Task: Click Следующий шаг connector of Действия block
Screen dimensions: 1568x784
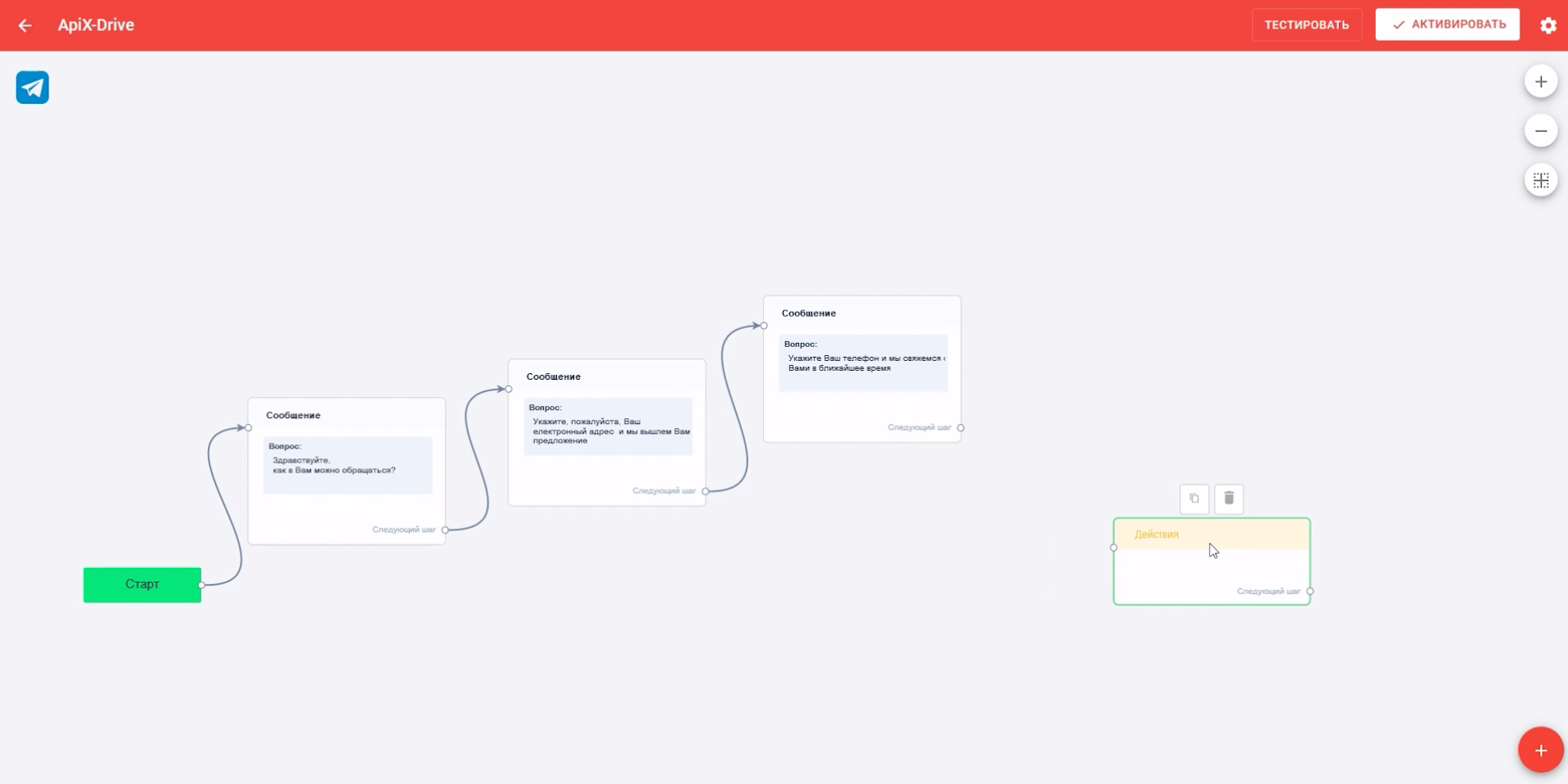Action: [1310, 592]
